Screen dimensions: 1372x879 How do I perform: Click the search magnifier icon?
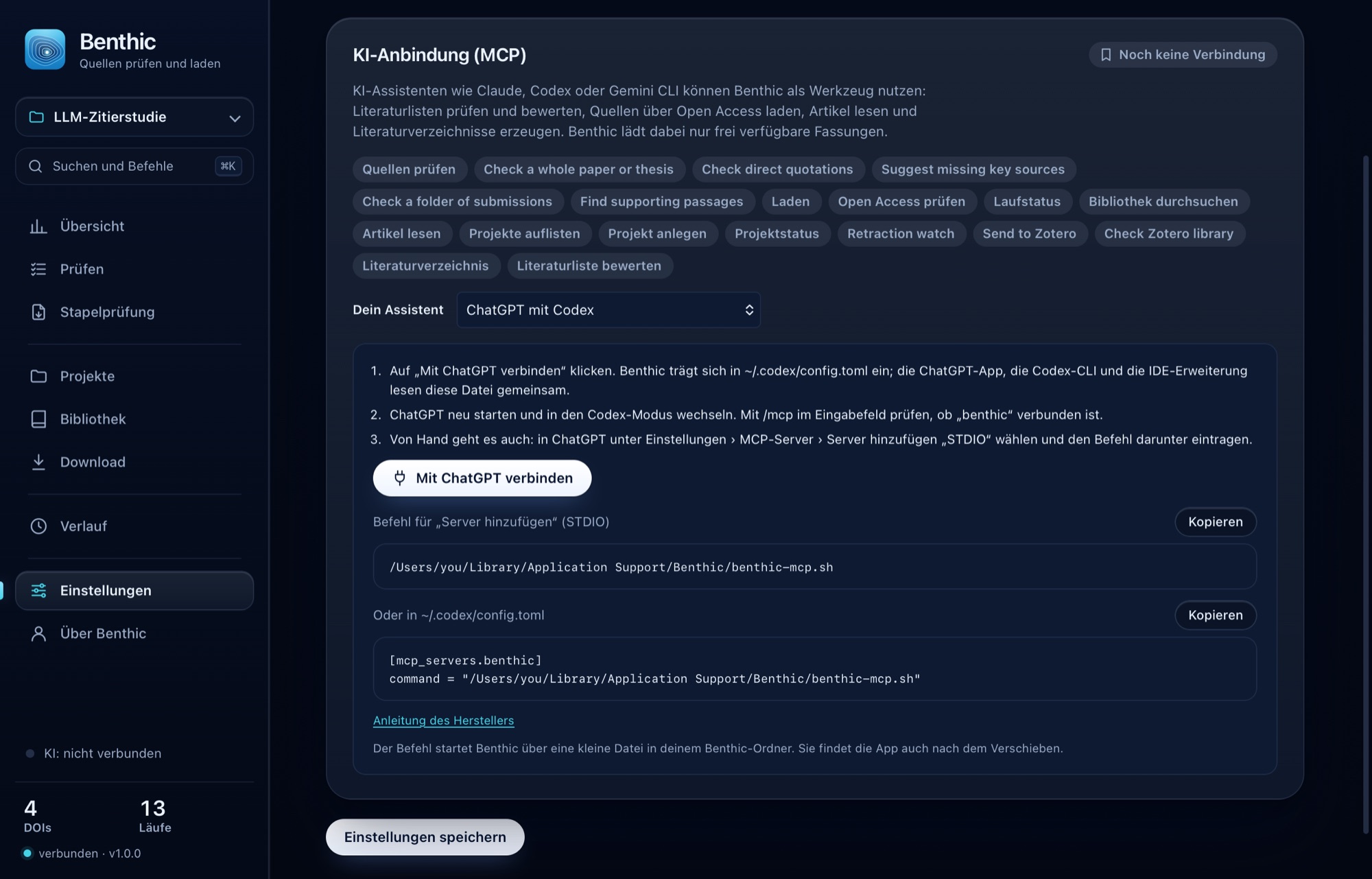coord(35,166)
